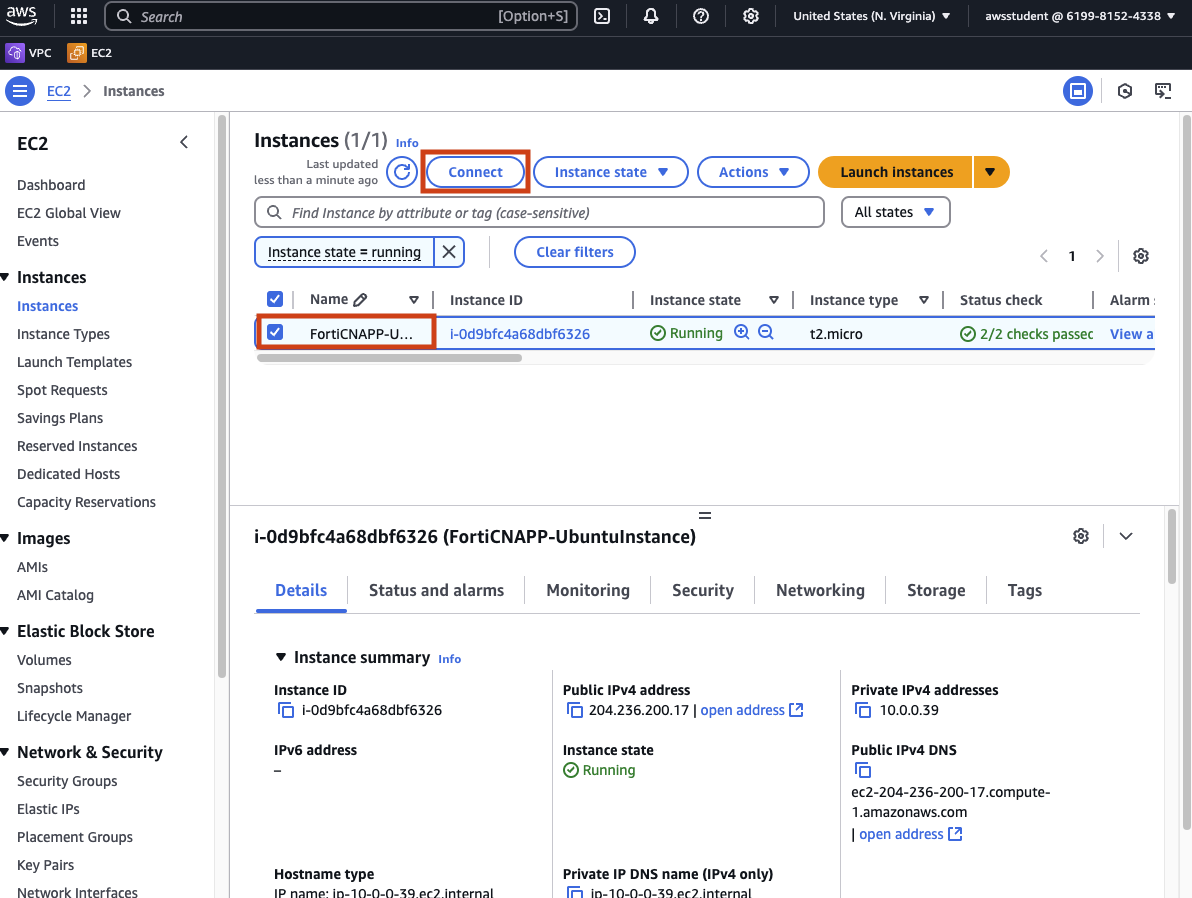Open the help question mark menu
Image resolution: width=1192 pixels, height=898 pixels.
701,16
